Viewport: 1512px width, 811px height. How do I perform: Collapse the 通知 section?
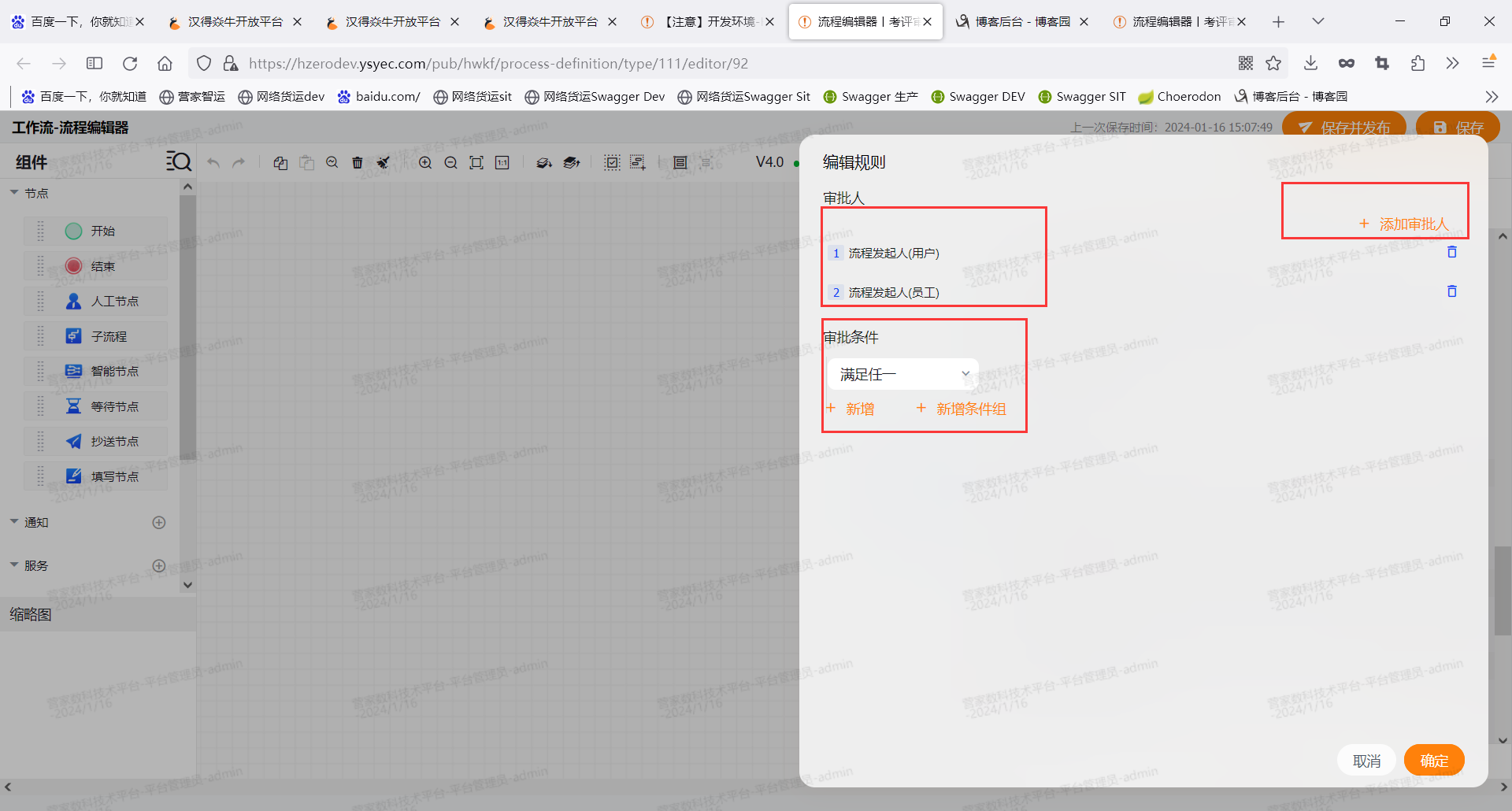pyautogui.click(x=14, y=522)
